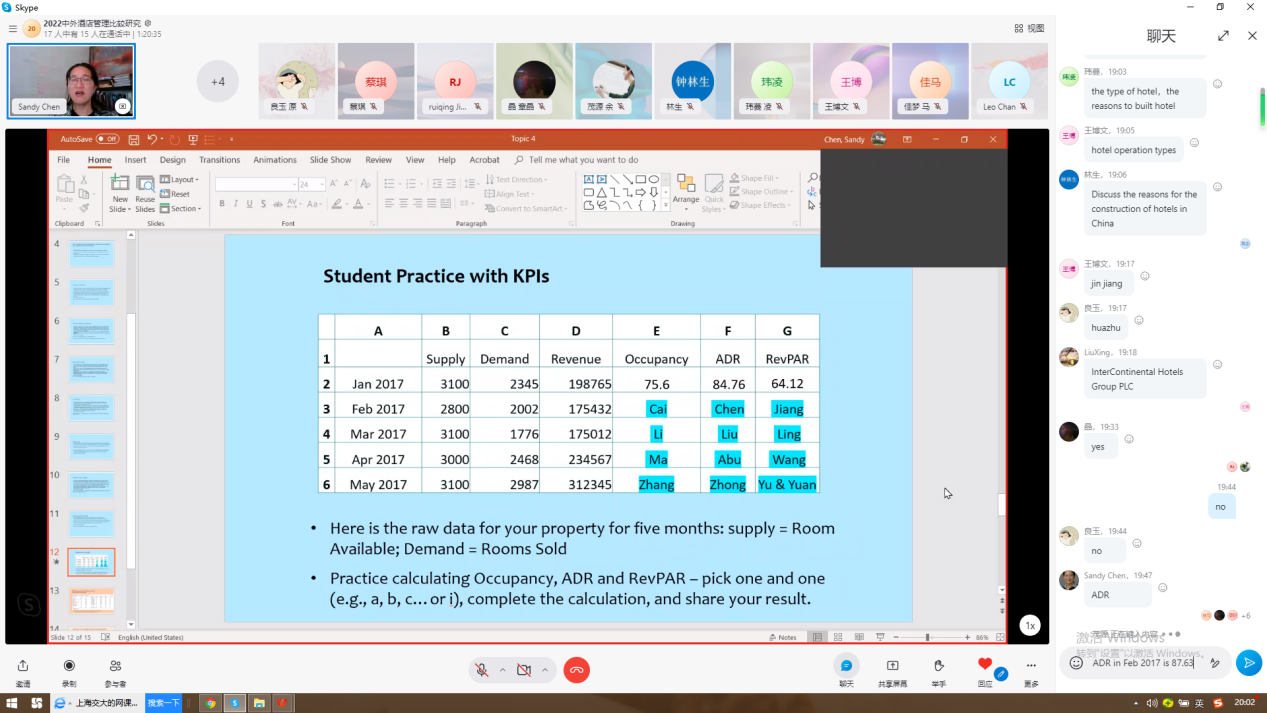Unmute the microphone
This screenshot has width=1267, height=713.
pyautogui.click(x=482, y=670)
